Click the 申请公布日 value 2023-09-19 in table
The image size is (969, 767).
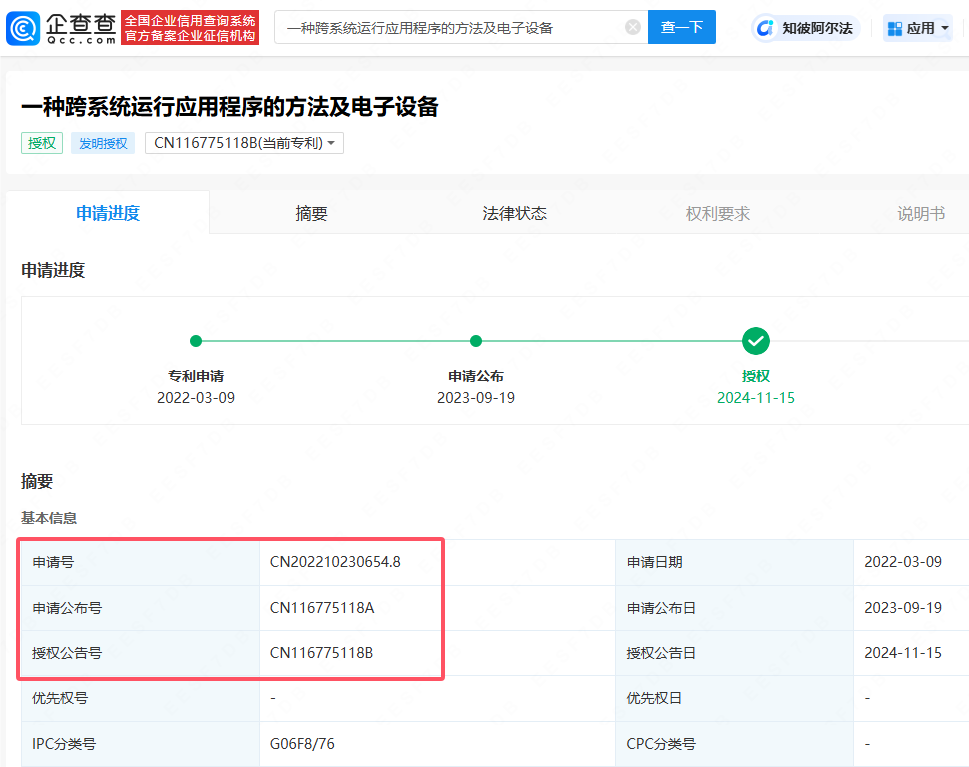(903, 608)
